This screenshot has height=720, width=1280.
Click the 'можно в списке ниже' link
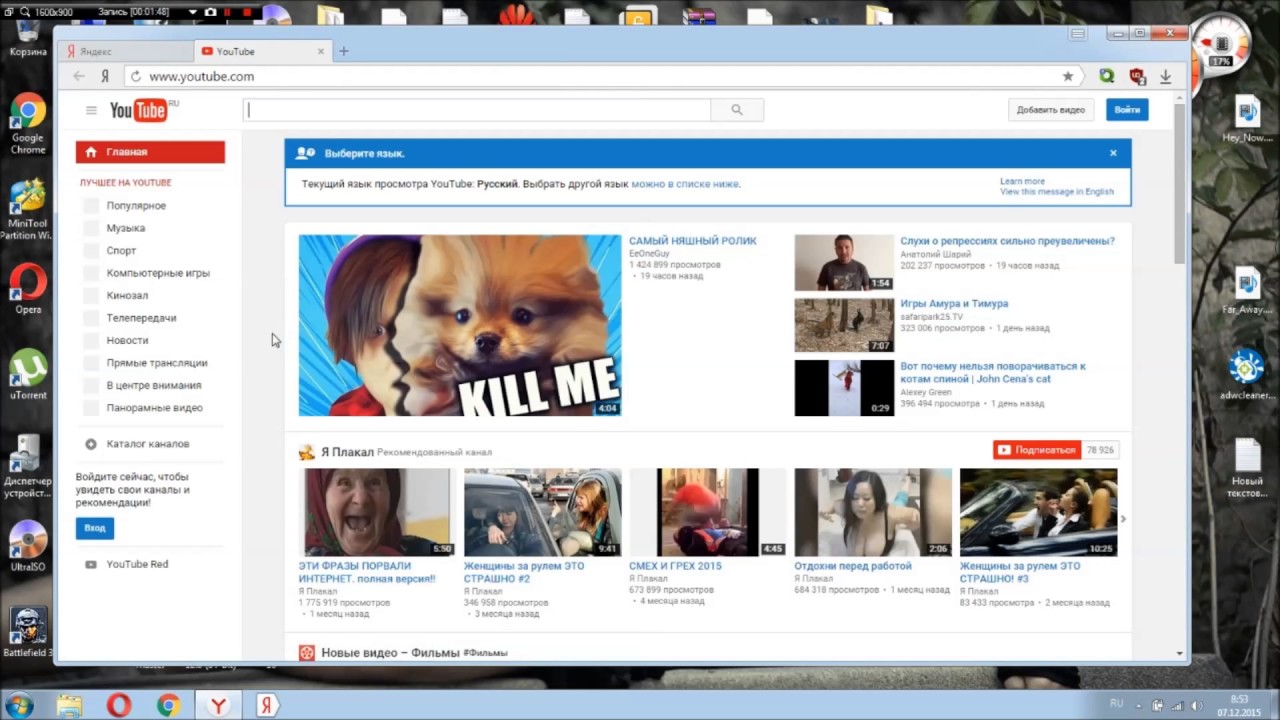click(x=685, y=184)
